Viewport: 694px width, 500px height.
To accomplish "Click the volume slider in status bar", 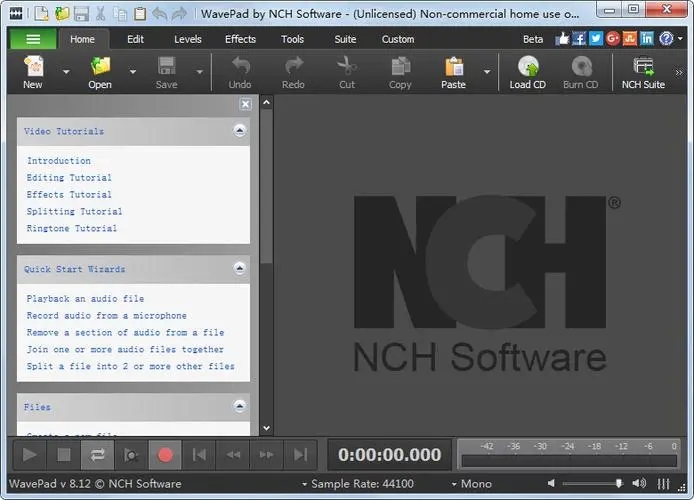I will tap(595, 484).
